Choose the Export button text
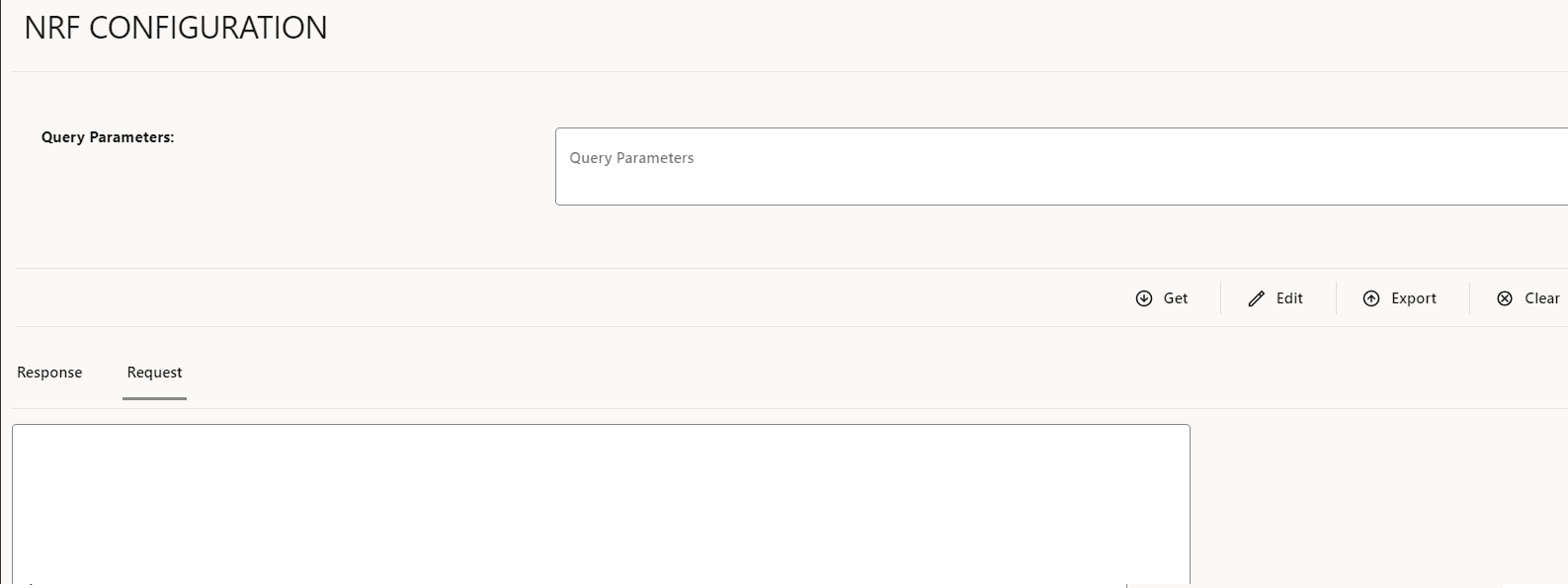Screen dimensions: 1568x588 (x=1414, y=298)
